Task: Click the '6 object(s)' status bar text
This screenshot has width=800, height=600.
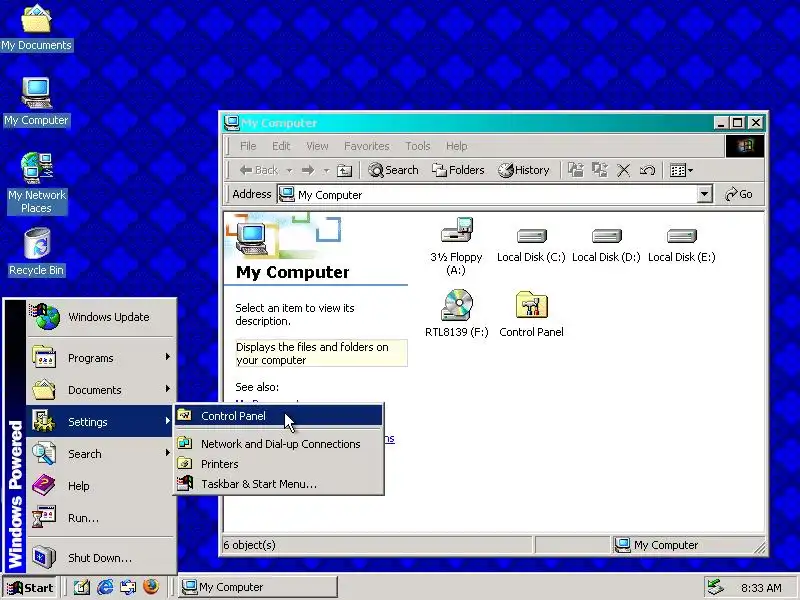Action: tap(249, 545)
